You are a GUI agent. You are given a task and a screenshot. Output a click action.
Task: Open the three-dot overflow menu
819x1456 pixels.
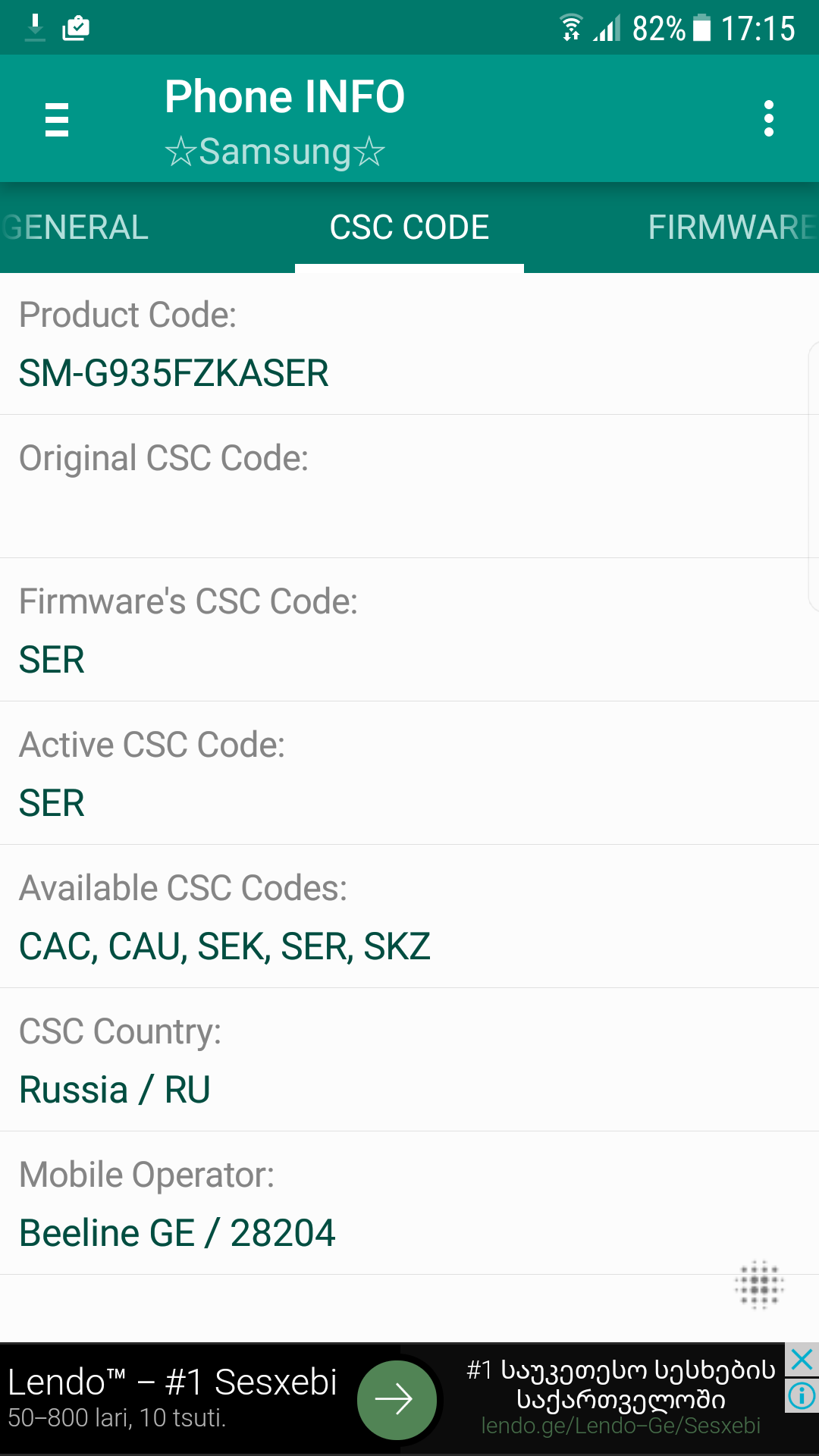pos(769,119)
